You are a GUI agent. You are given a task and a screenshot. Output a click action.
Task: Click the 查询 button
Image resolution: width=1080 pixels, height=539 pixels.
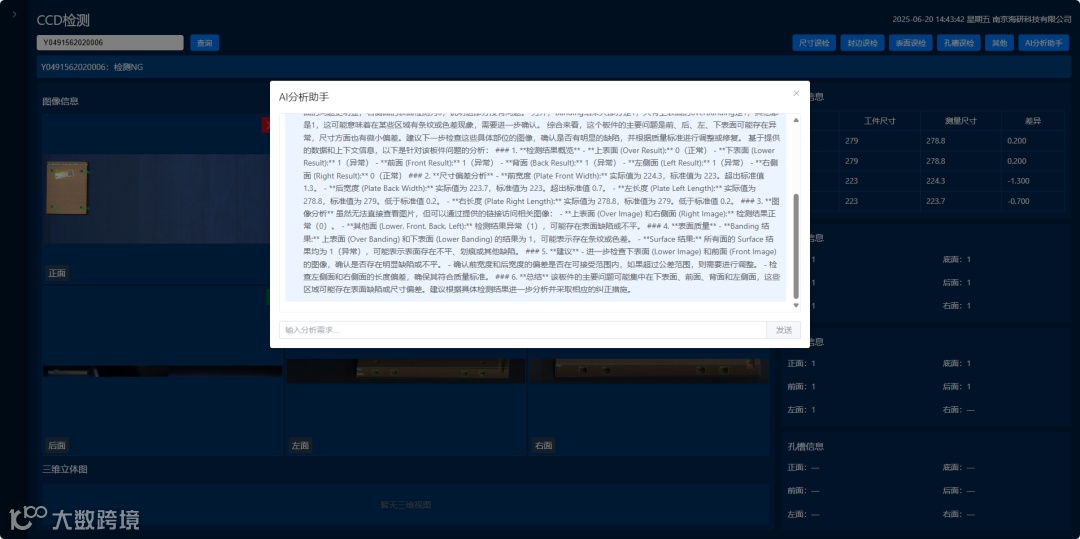(x=205, y=43)
